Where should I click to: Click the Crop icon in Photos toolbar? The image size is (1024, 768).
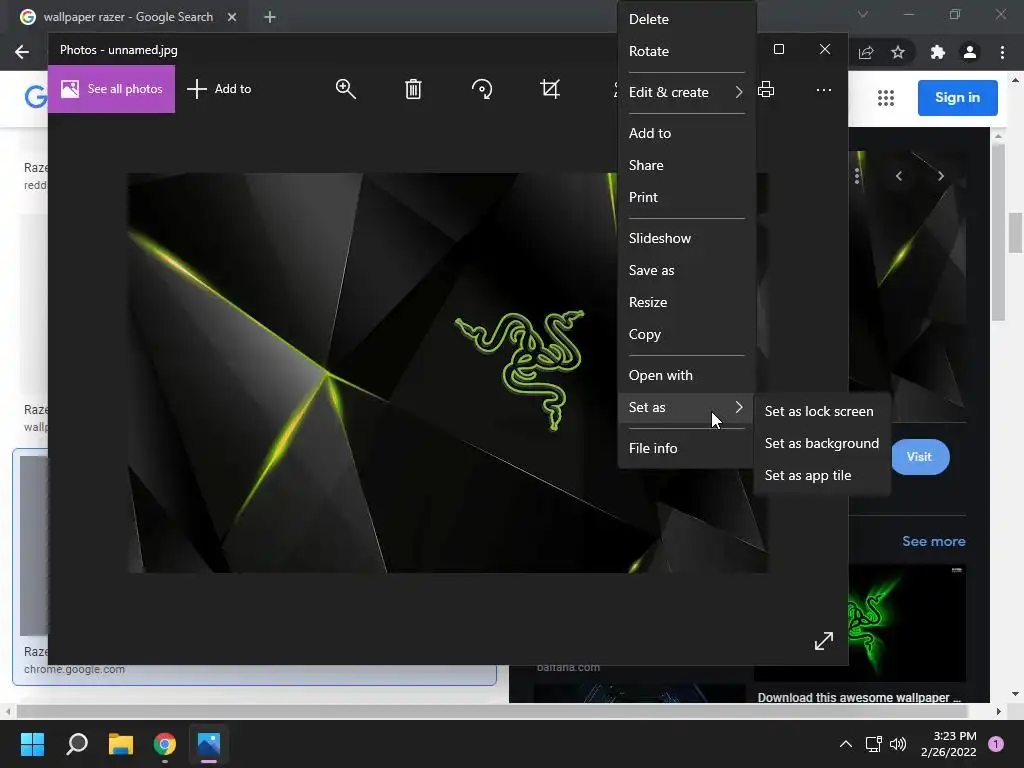(x=550, y=89)
